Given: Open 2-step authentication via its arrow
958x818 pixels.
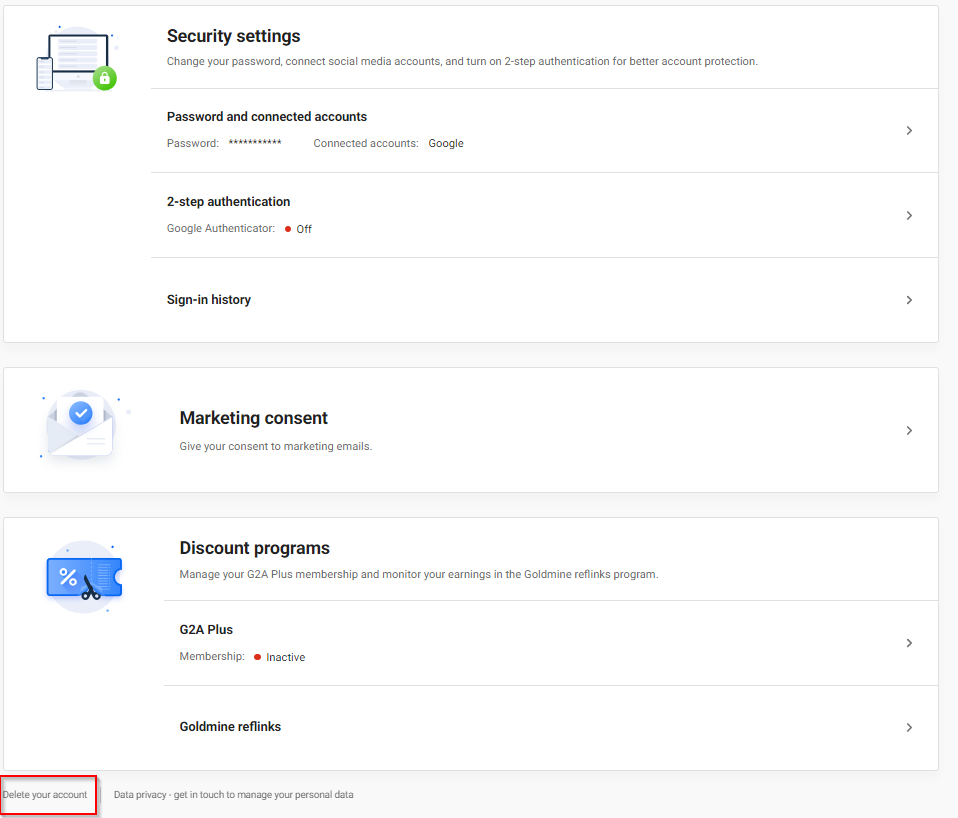Looking at the screenshot, I should click(908, 216).
